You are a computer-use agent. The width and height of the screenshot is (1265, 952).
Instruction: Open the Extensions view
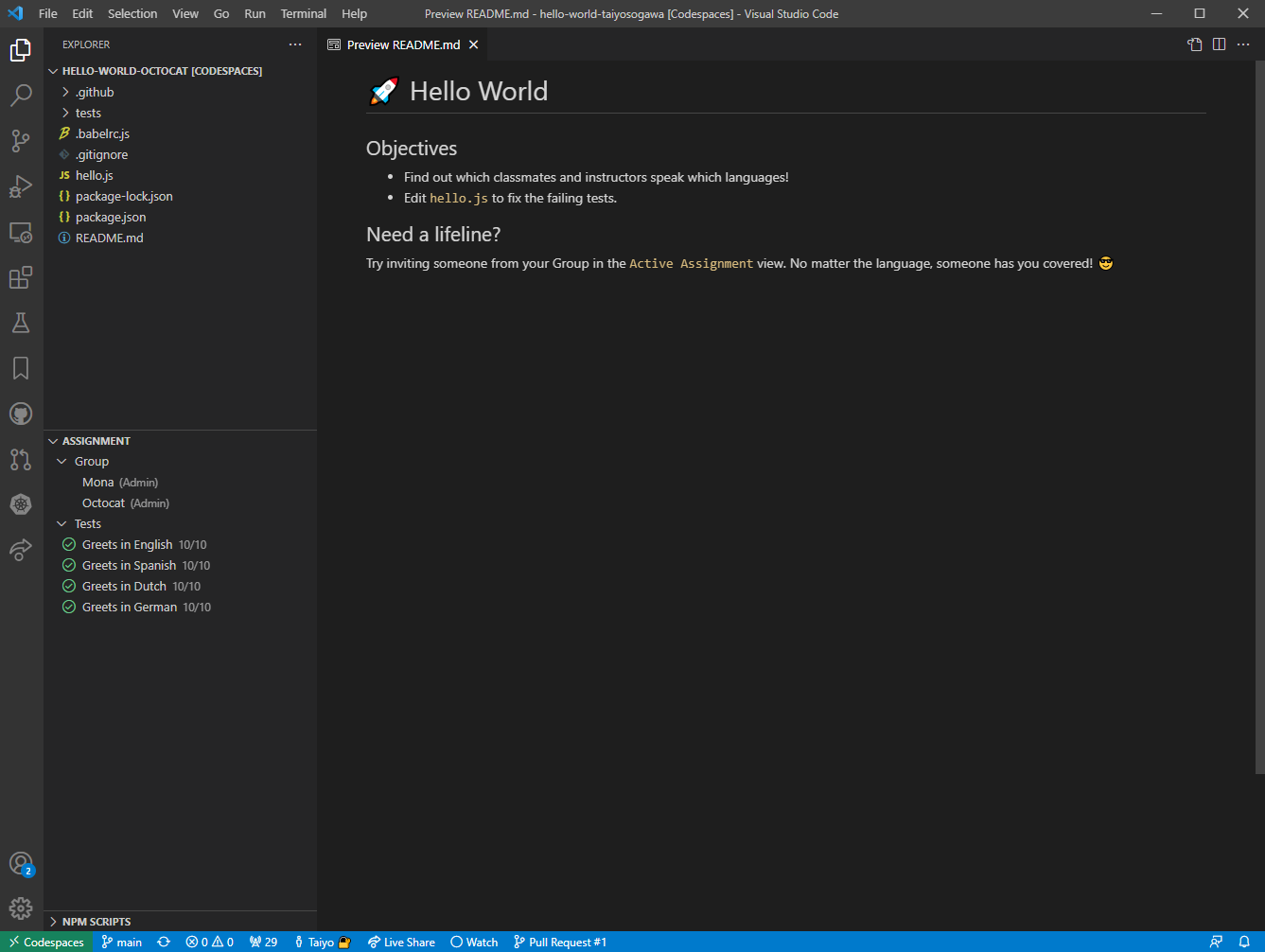click(x=21, y=277)
